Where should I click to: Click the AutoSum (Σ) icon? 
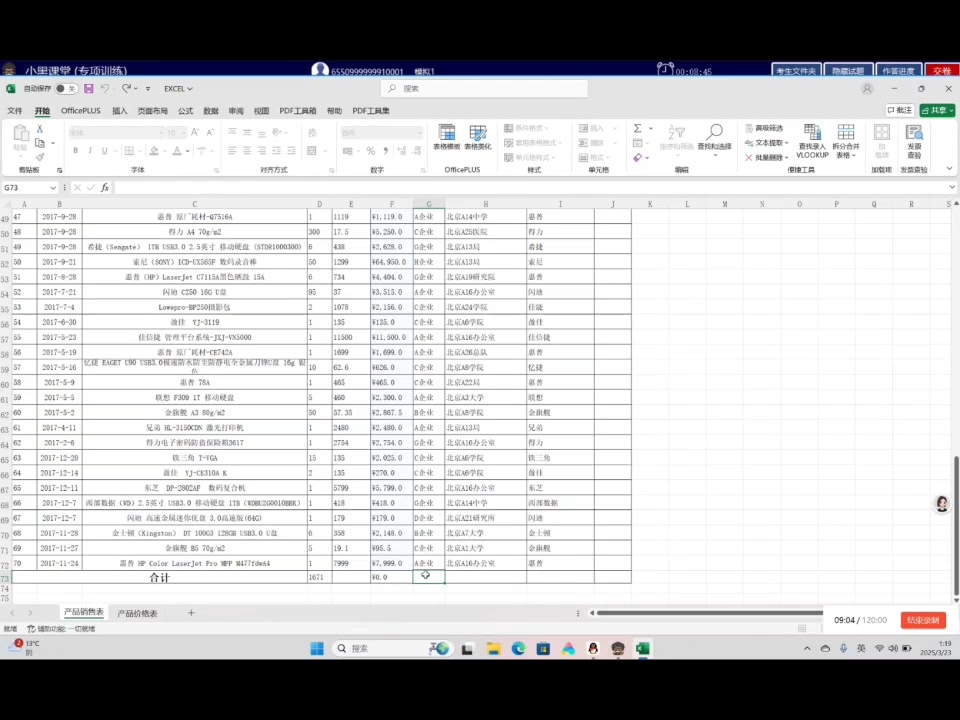tap(639, 128)
